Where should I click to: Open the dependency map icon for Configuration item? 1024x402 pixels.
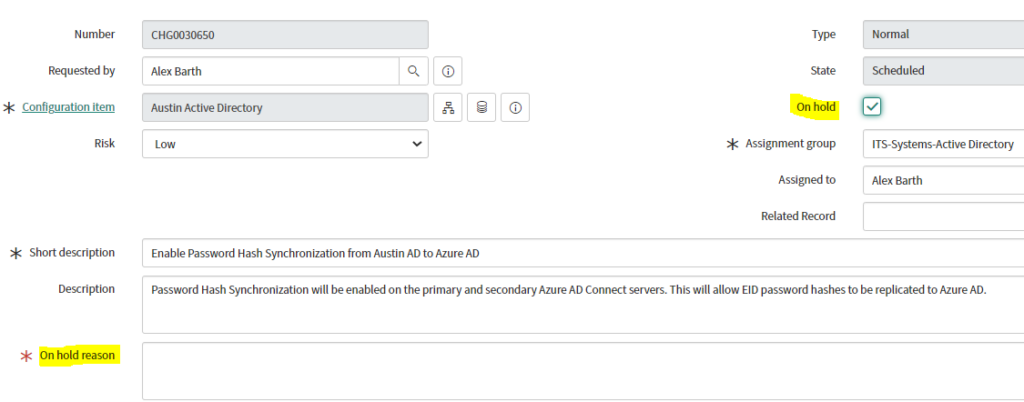click(x=448, y=108)
